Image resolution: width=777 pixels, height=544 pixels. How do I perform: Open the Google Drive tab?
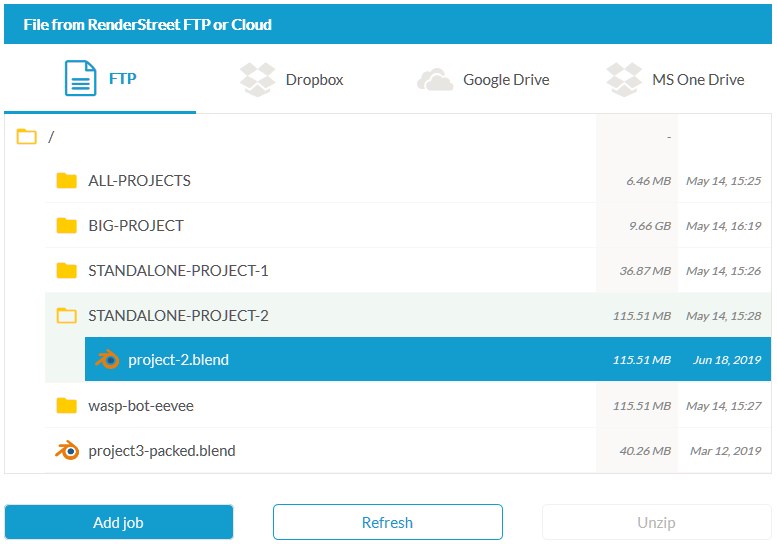[x=505, y=80]
